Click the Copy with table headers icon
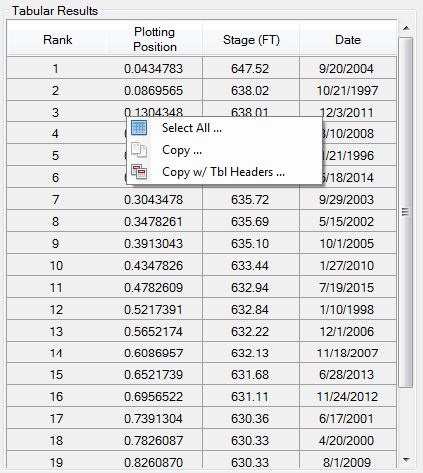The width and height of the screenshot is (423, 473). [x=139, y=172]
